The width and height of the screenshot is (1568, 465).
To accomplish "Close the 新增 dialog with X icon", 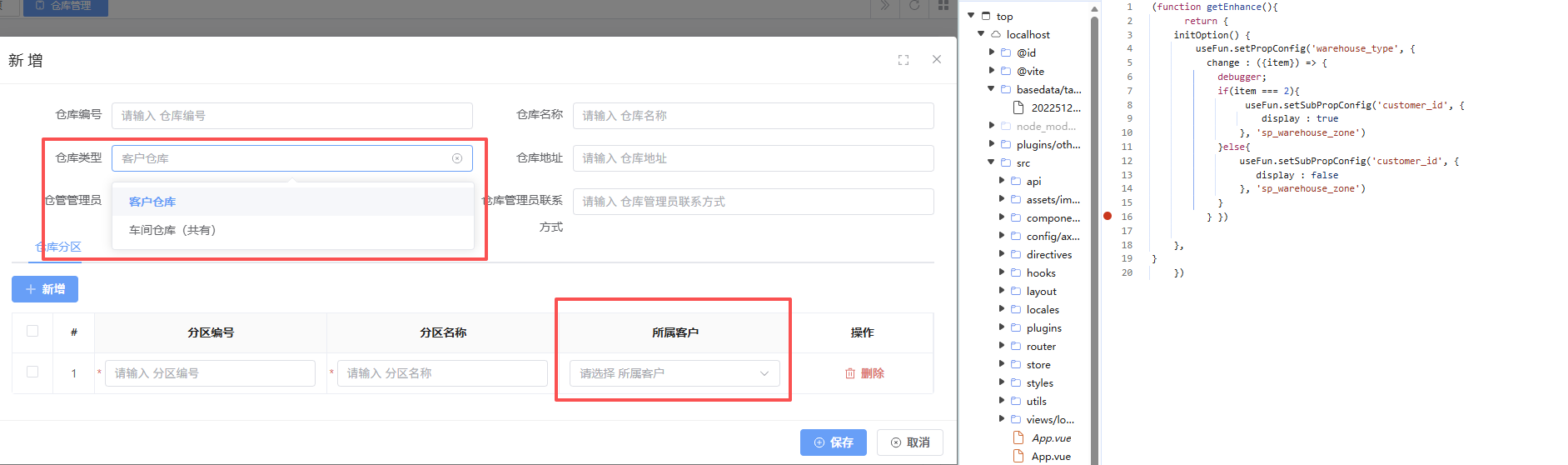I will (937, 59).
